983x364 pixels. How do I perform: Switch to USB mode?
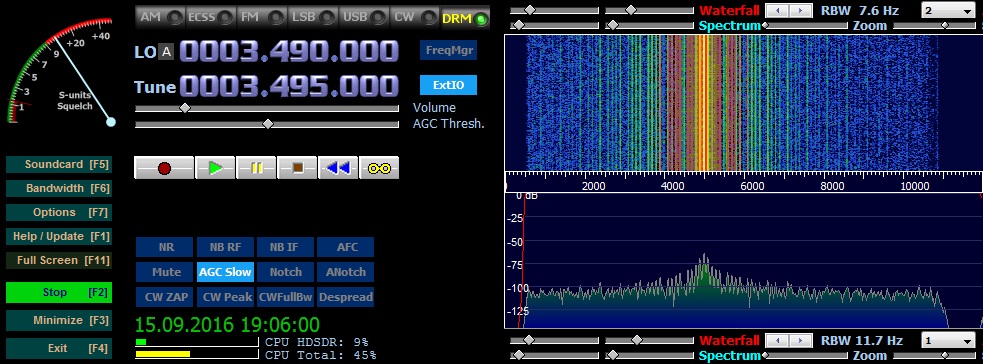[362, 18]
